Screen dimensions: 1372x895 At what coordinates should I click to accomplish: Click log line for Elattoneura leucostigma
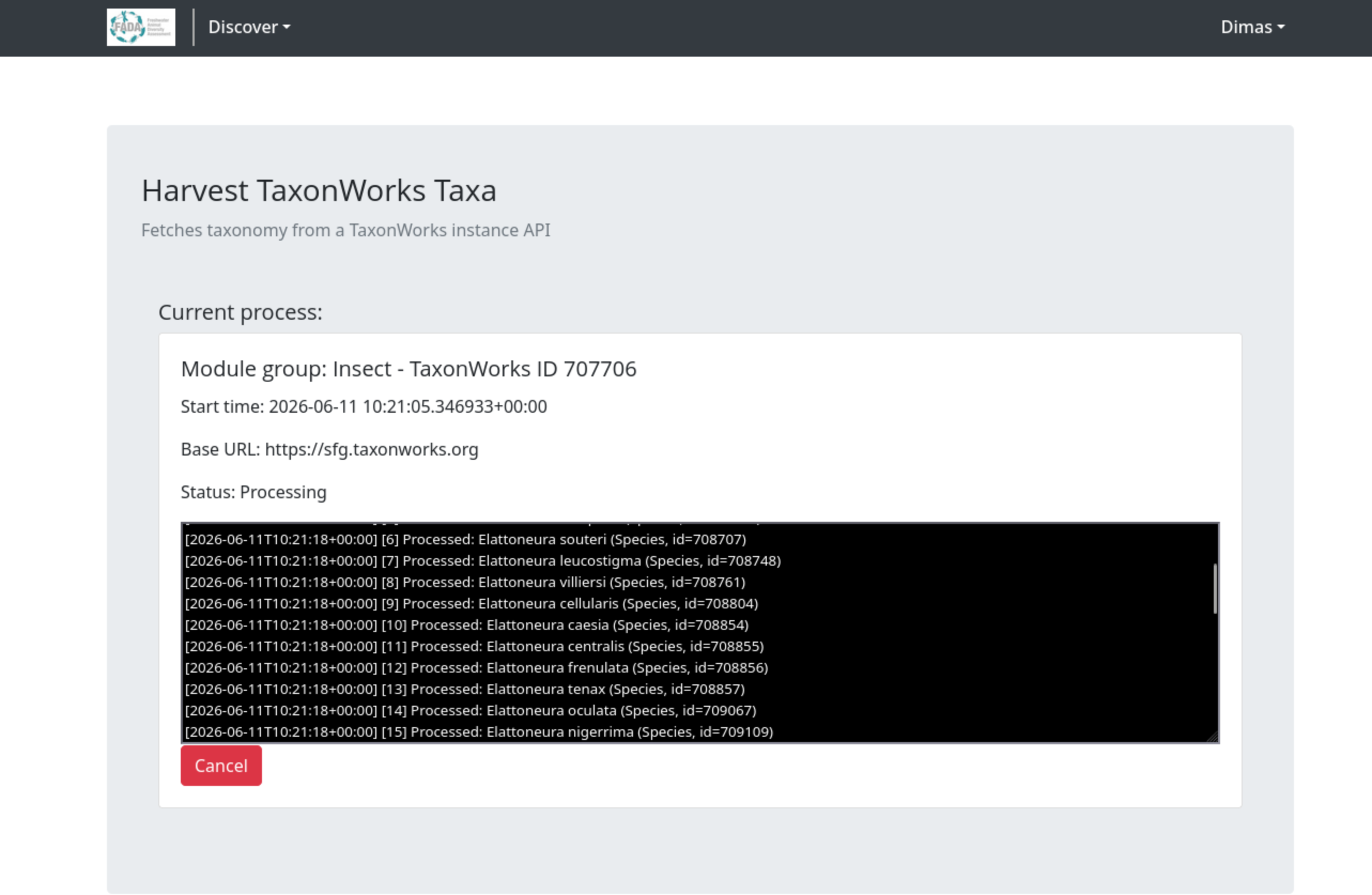coord(483,561)
